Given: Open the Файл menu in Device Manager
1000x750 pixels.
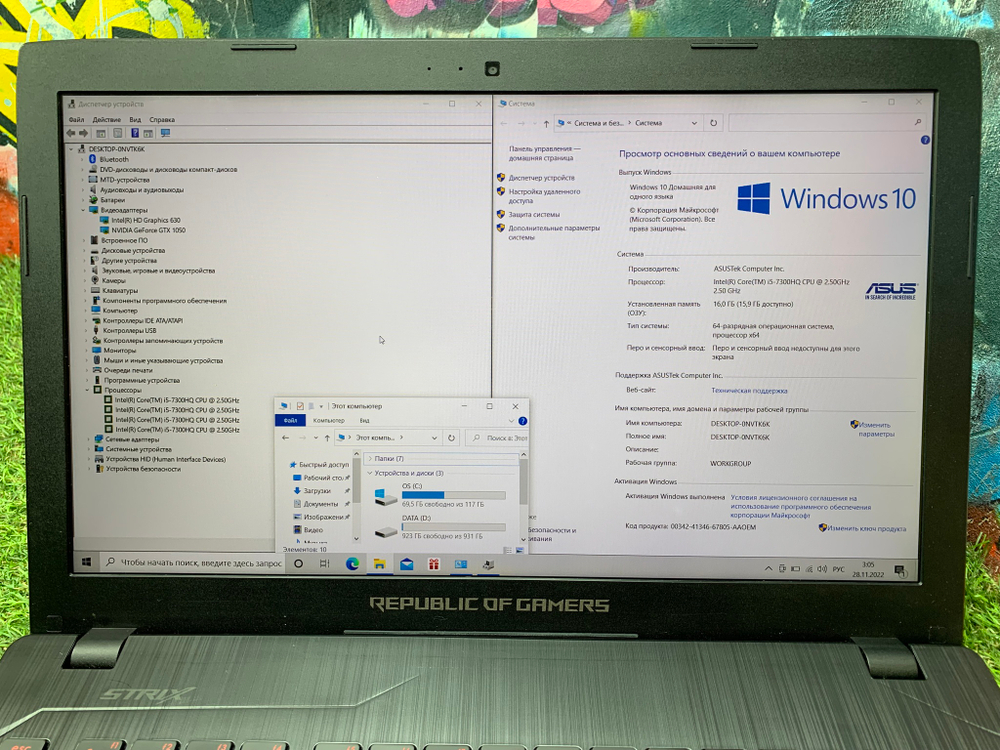Looking at the screenshot, I should (x=76, y=120).
